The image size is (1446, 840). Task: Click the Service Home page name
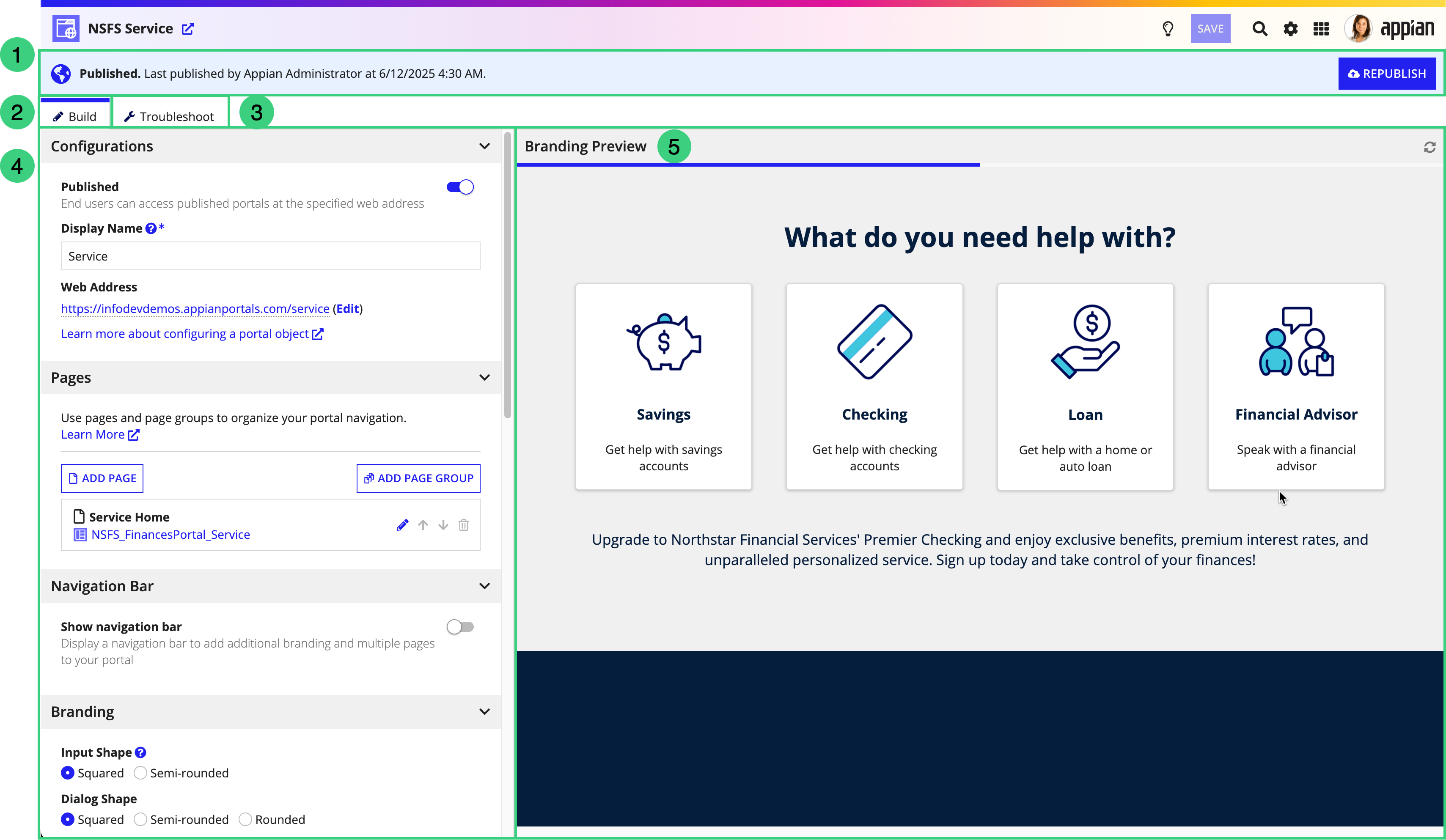tap(129, 517)
